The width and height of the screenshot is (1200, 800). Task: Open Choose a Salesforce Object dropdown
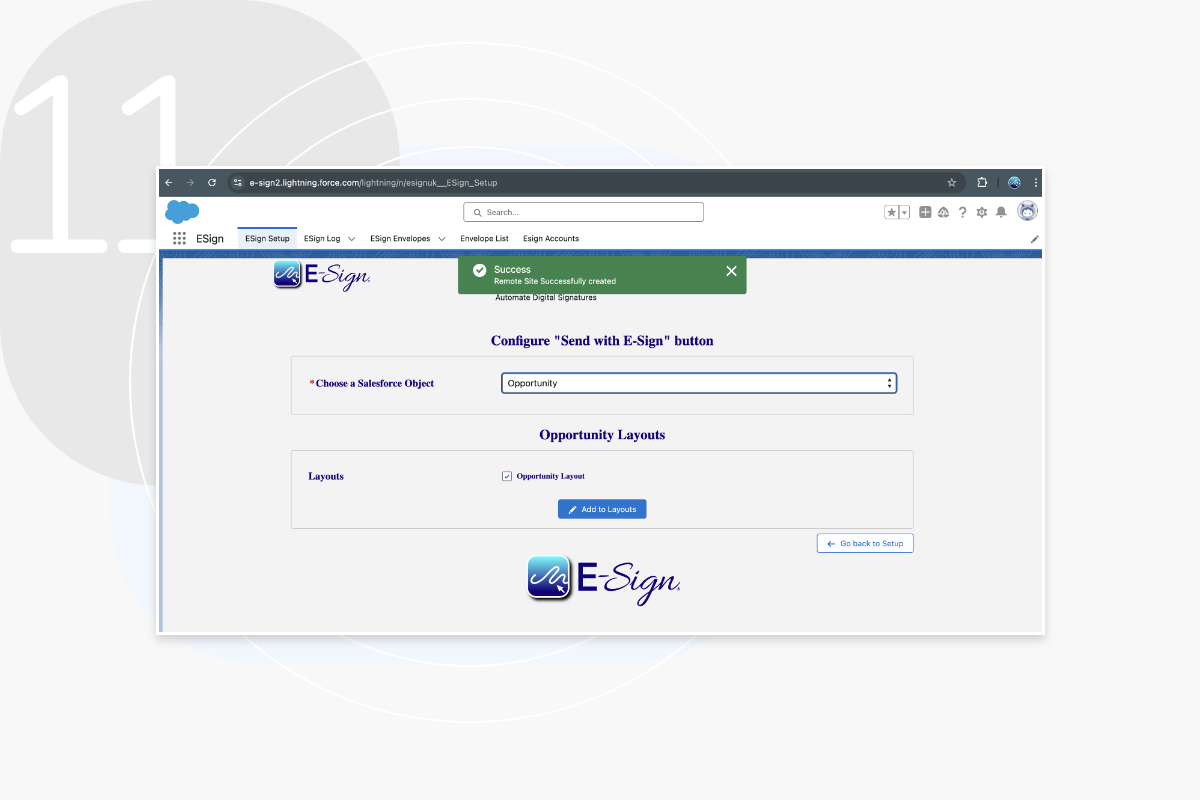point(699,383)
